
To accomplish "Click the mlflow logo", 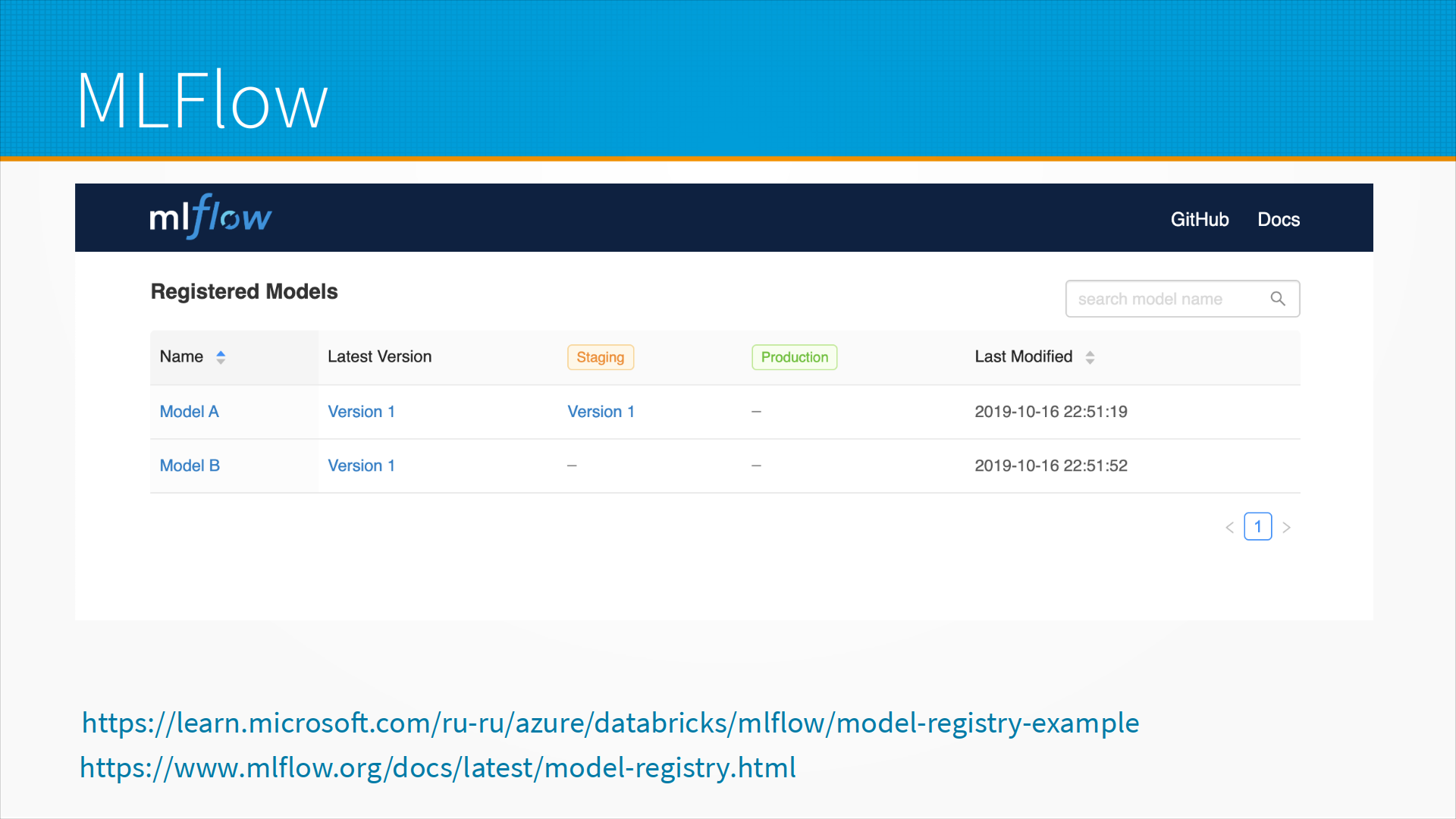I will tap(210, 218).
